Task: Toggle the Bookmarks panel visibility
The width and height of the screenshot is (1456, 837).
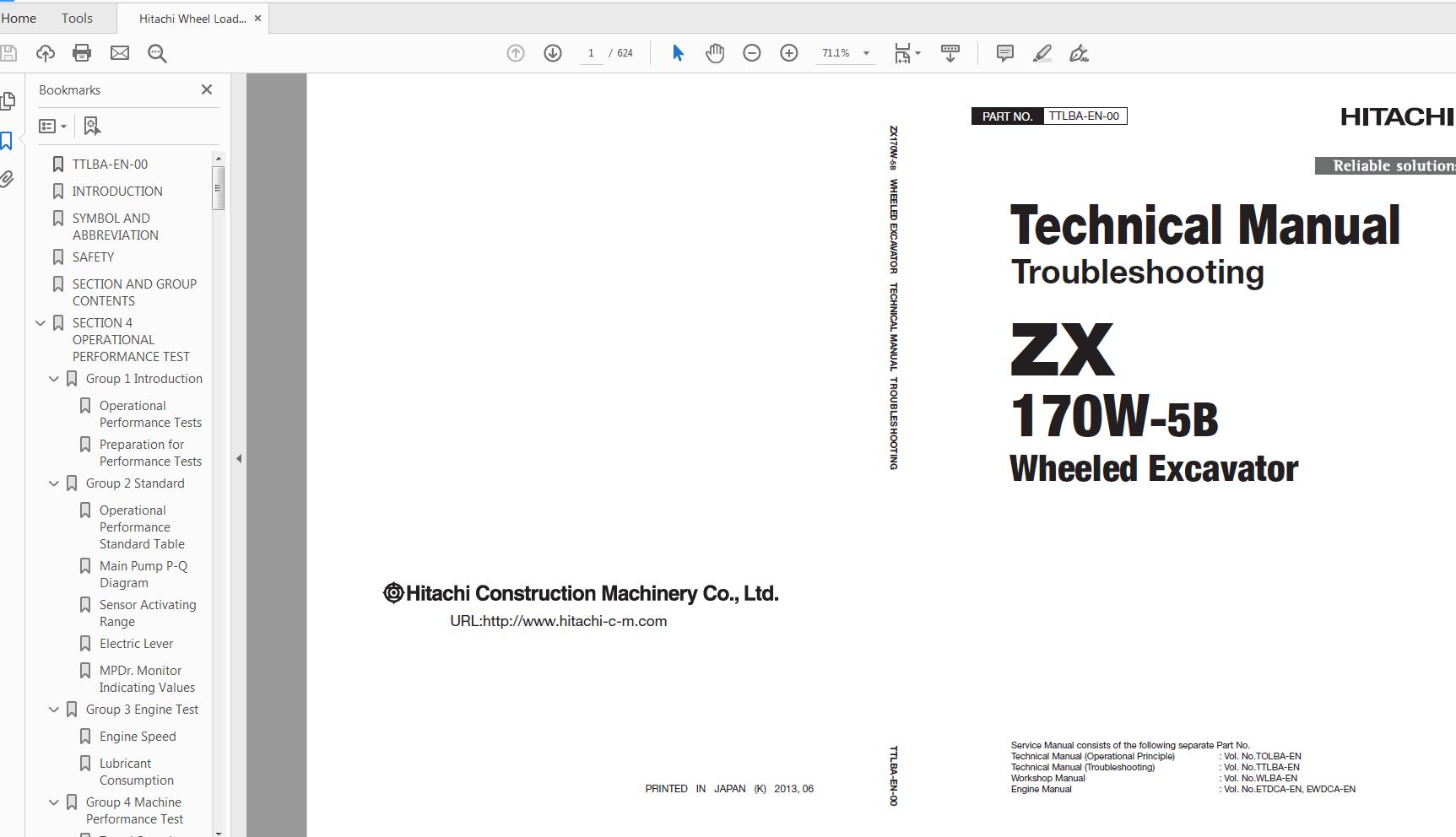Action: click(7, 140)
